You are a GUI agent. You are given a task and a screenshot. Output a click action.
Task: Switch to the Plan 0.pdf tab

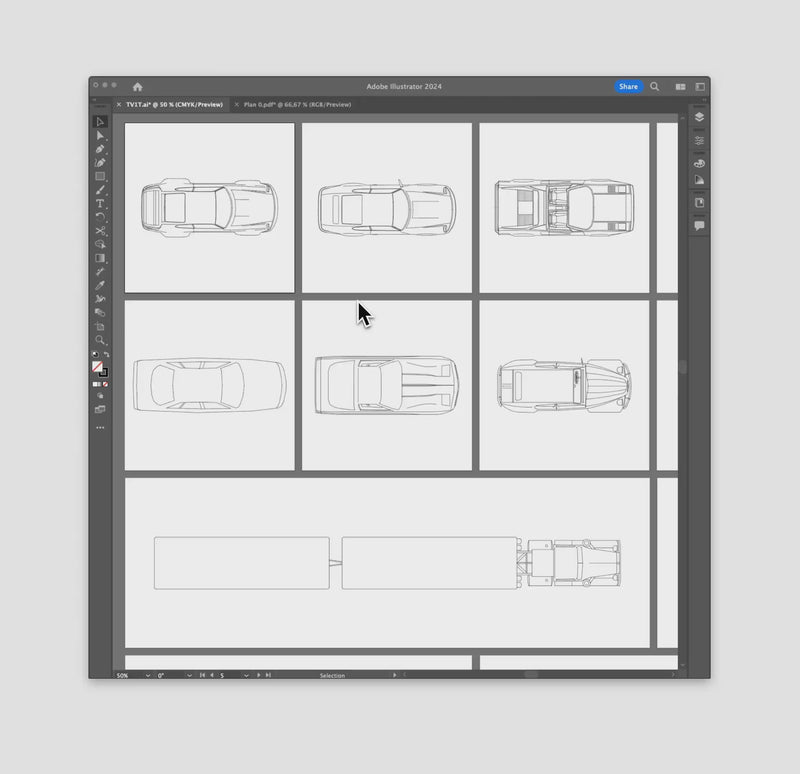tap(297, 105)
